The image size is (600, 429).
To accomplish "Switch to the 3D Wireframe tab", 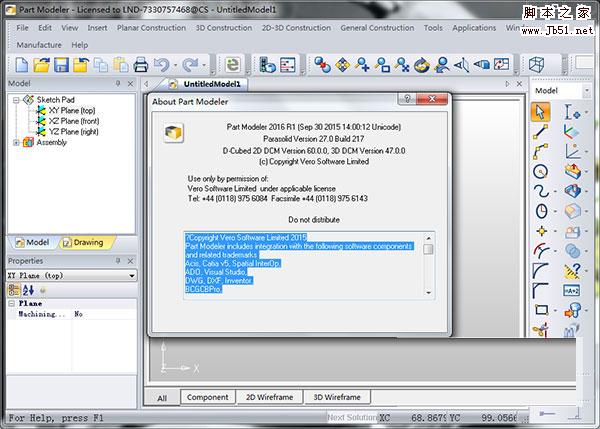I will (x=337, y=397).
